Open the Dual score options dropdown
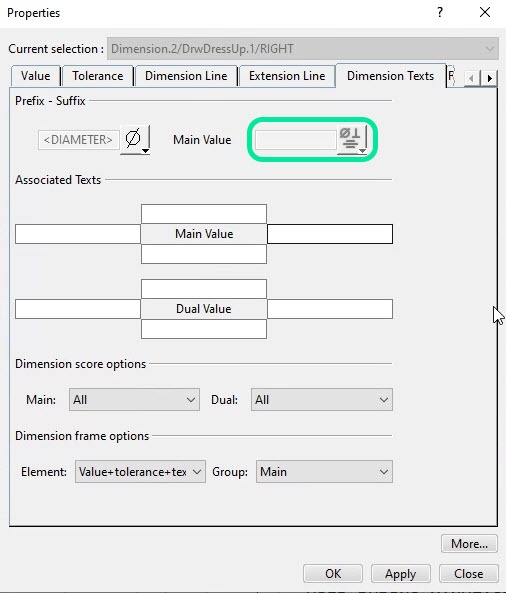This screenshot has height=593, width=506. point(322,400)
